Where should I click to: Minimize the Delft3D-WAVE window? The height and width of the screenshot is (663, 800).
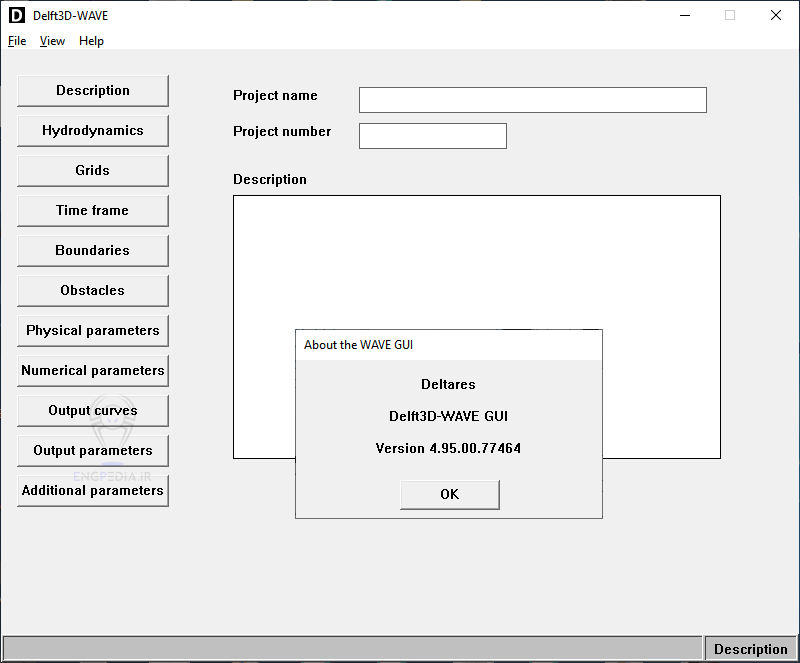pos(685,15)
